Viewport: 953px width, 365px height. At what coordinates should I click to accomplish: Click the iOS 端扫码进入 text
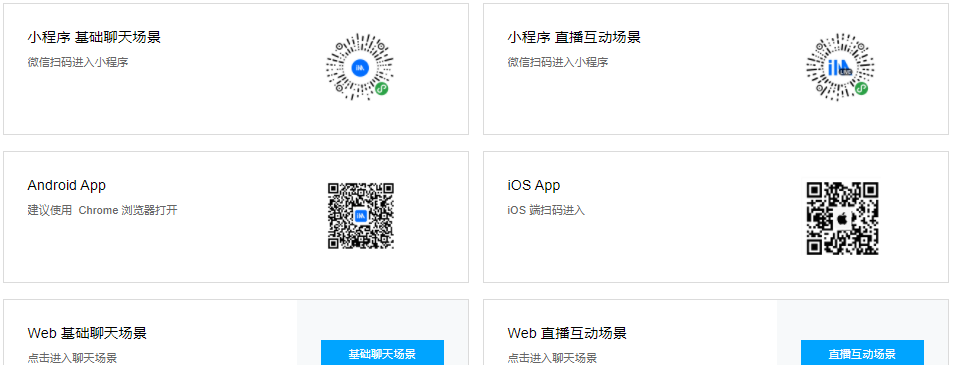[546, 211]
